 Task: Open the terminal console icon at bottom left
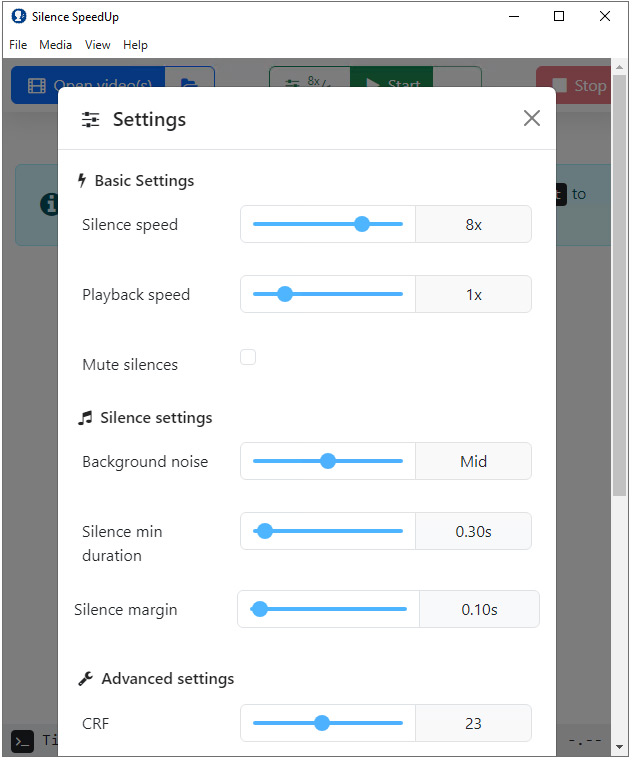(22, 741)
